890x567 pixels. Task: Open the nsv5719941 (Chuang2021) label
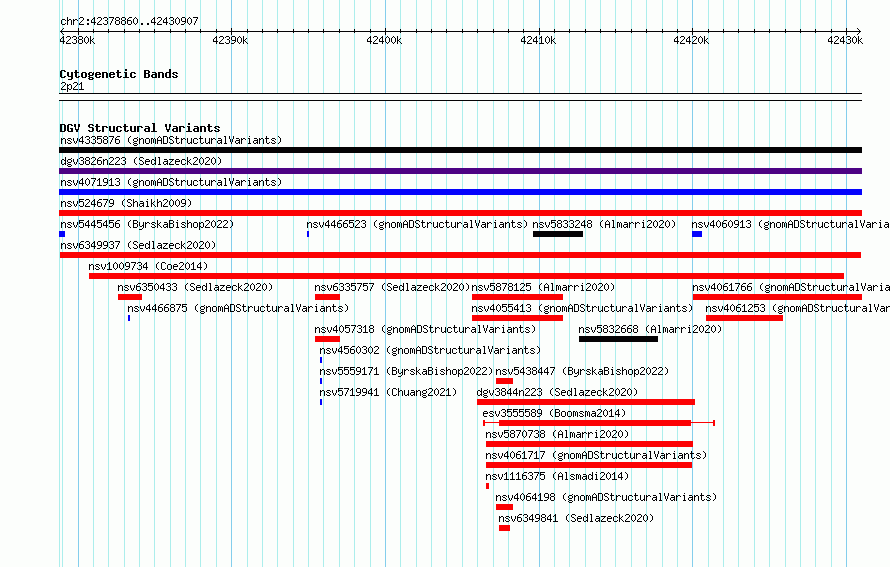pos(388,392)
